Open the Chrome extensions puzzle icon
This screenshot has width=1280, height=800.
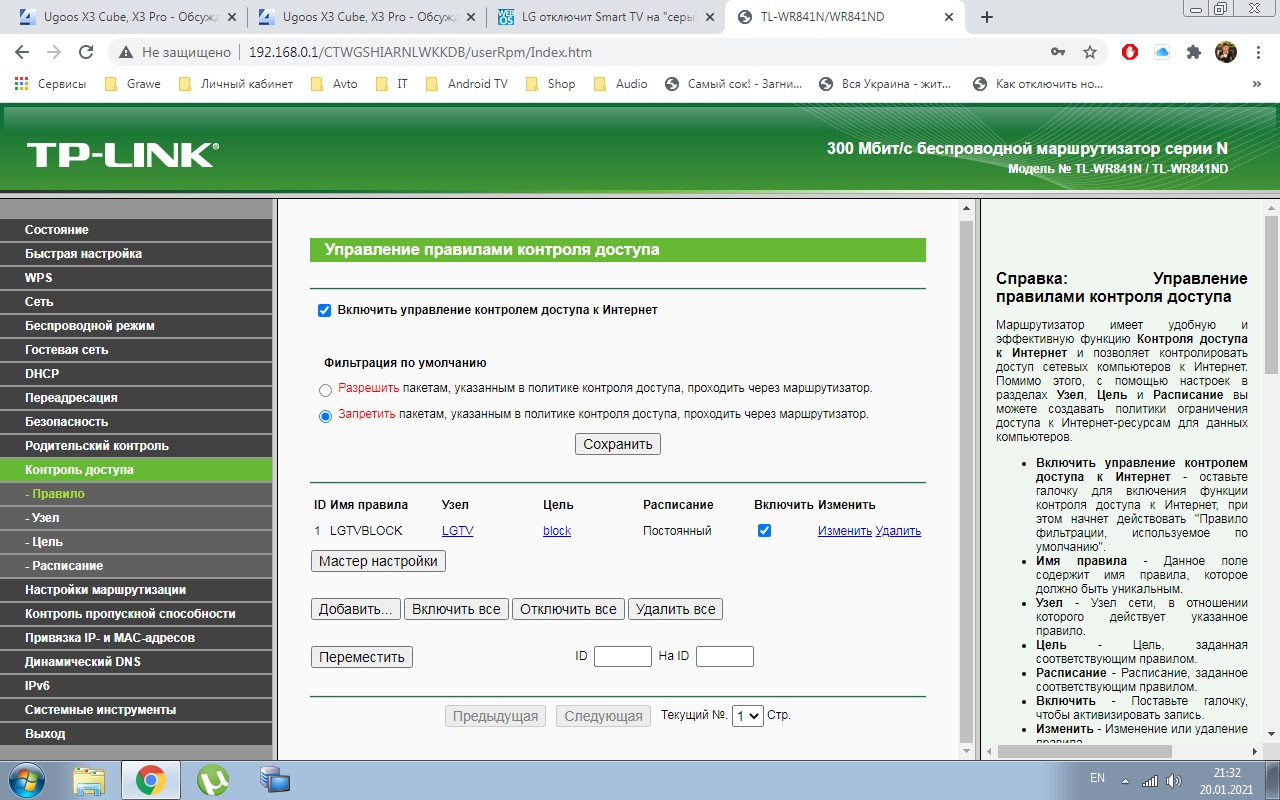[x=1193, y=52]
